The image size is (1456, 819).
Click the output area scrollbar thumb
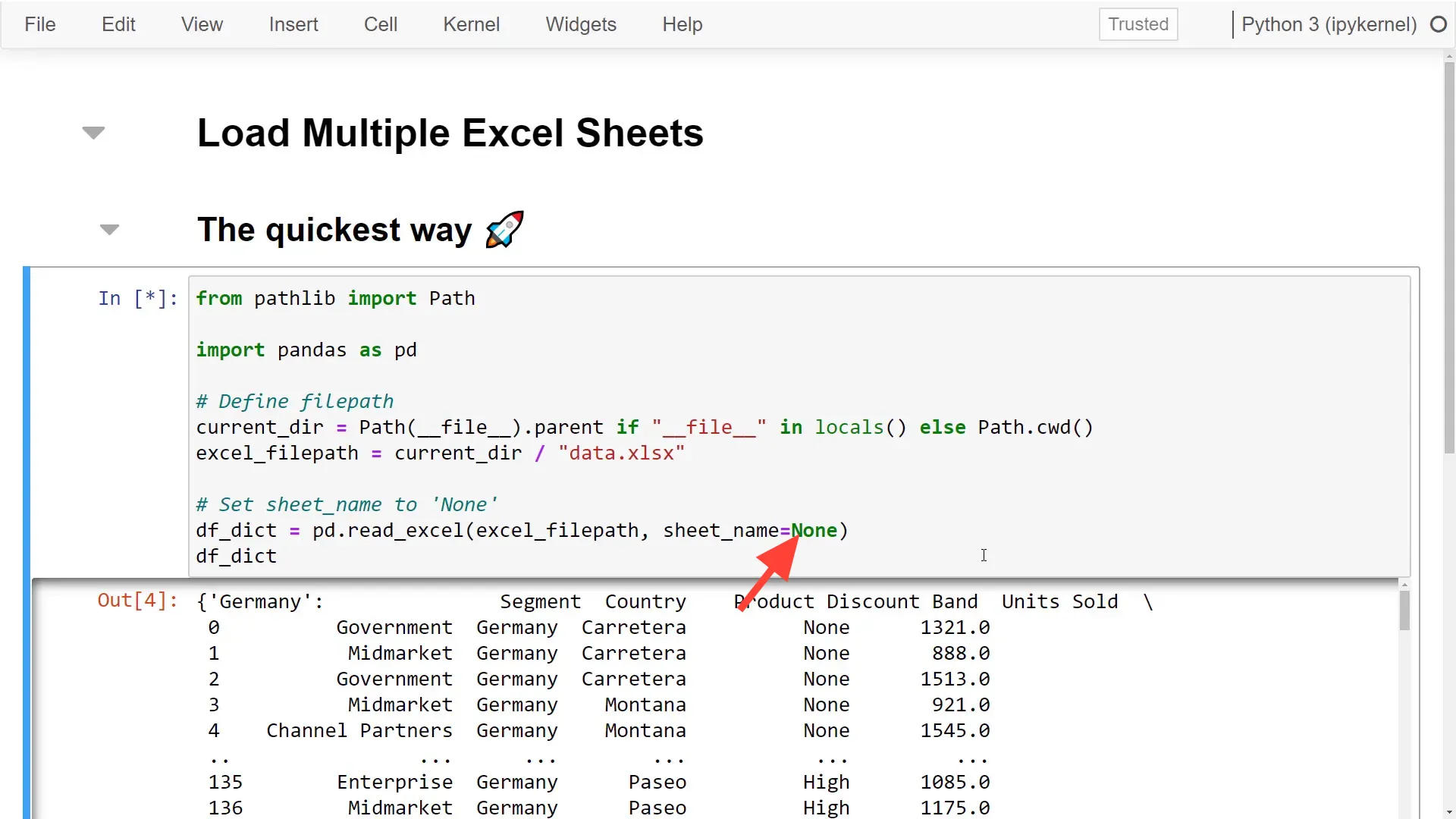pos(1404,610)
